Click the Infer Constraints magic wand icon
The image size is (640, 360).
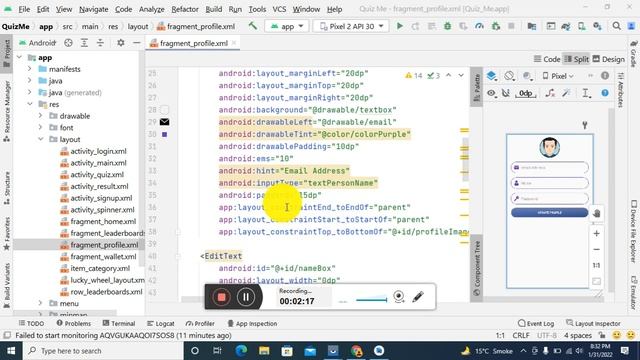click(x=566, y=93)
